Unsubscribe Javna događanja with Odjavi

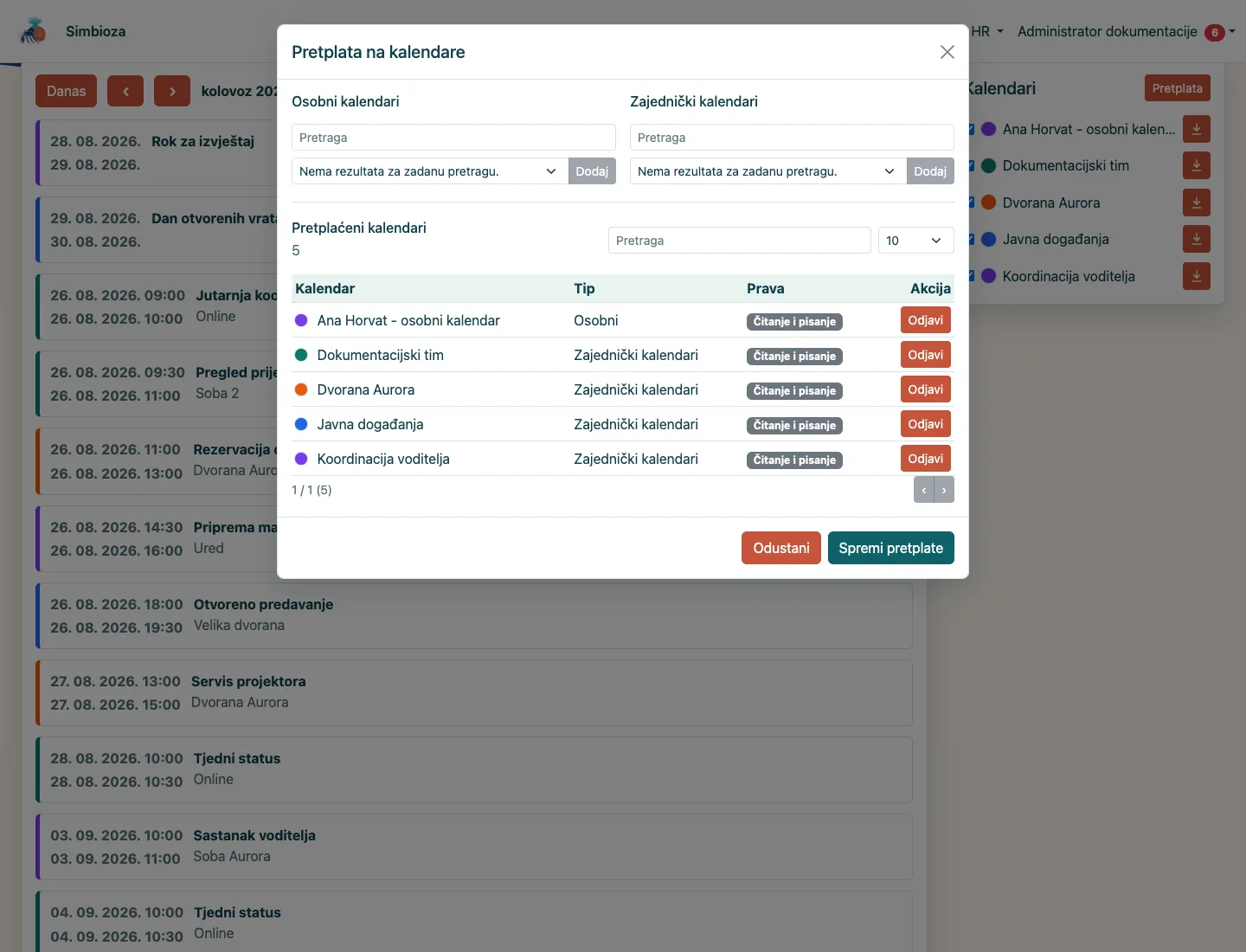pos(925,424)
